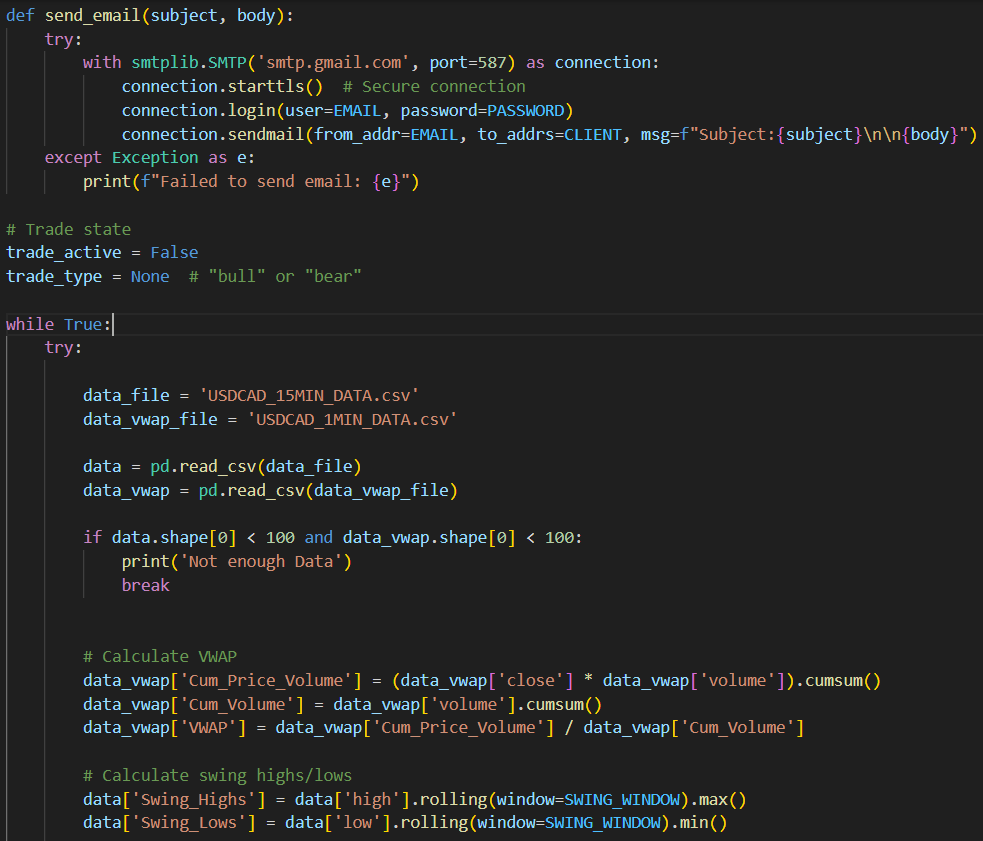
Task: Click 'connection.starttls()' call
Action: (223, 87)
